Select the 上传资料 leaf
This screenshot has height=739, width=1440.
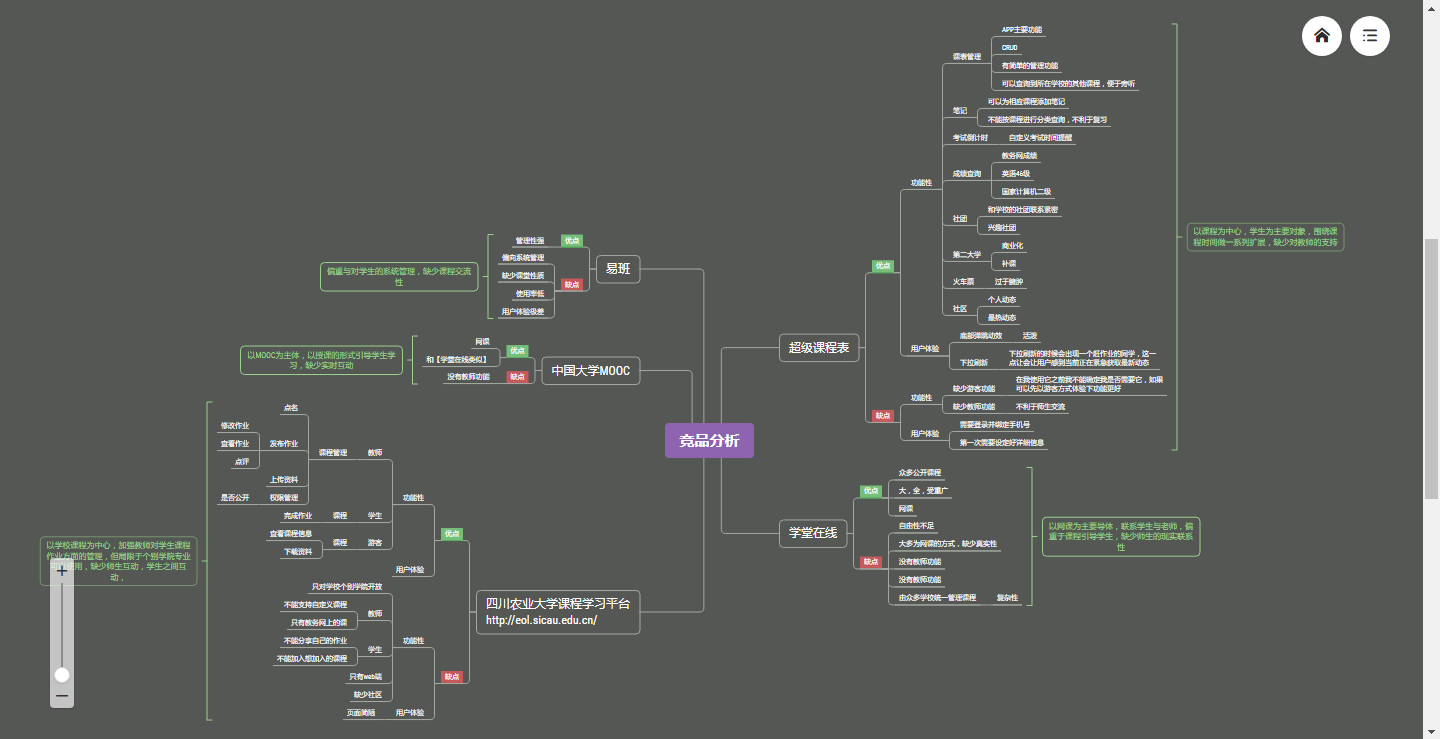tap(284, 479)
